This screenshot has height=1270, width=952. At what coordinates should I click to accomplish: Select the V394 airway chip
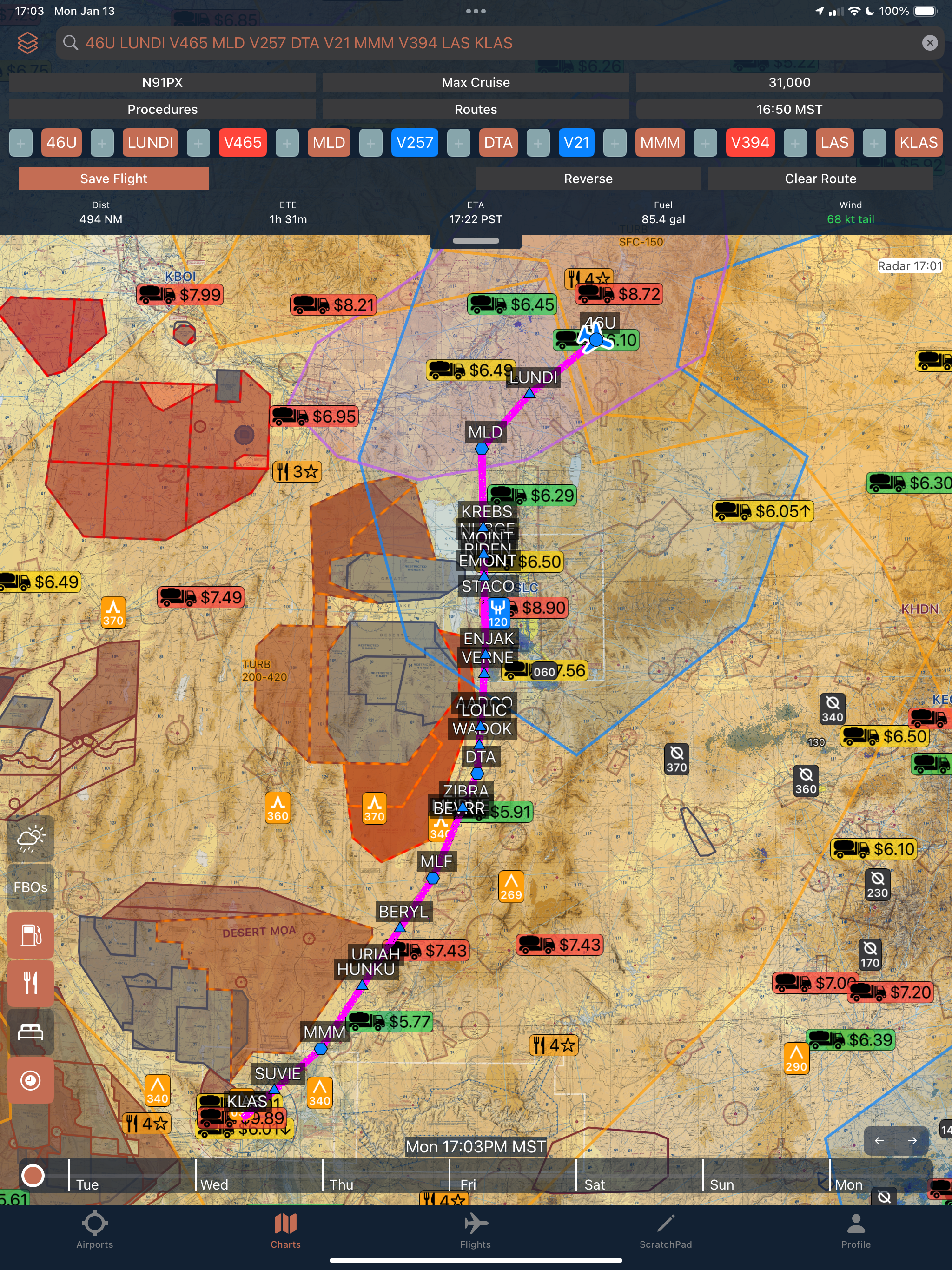[750, 142]
